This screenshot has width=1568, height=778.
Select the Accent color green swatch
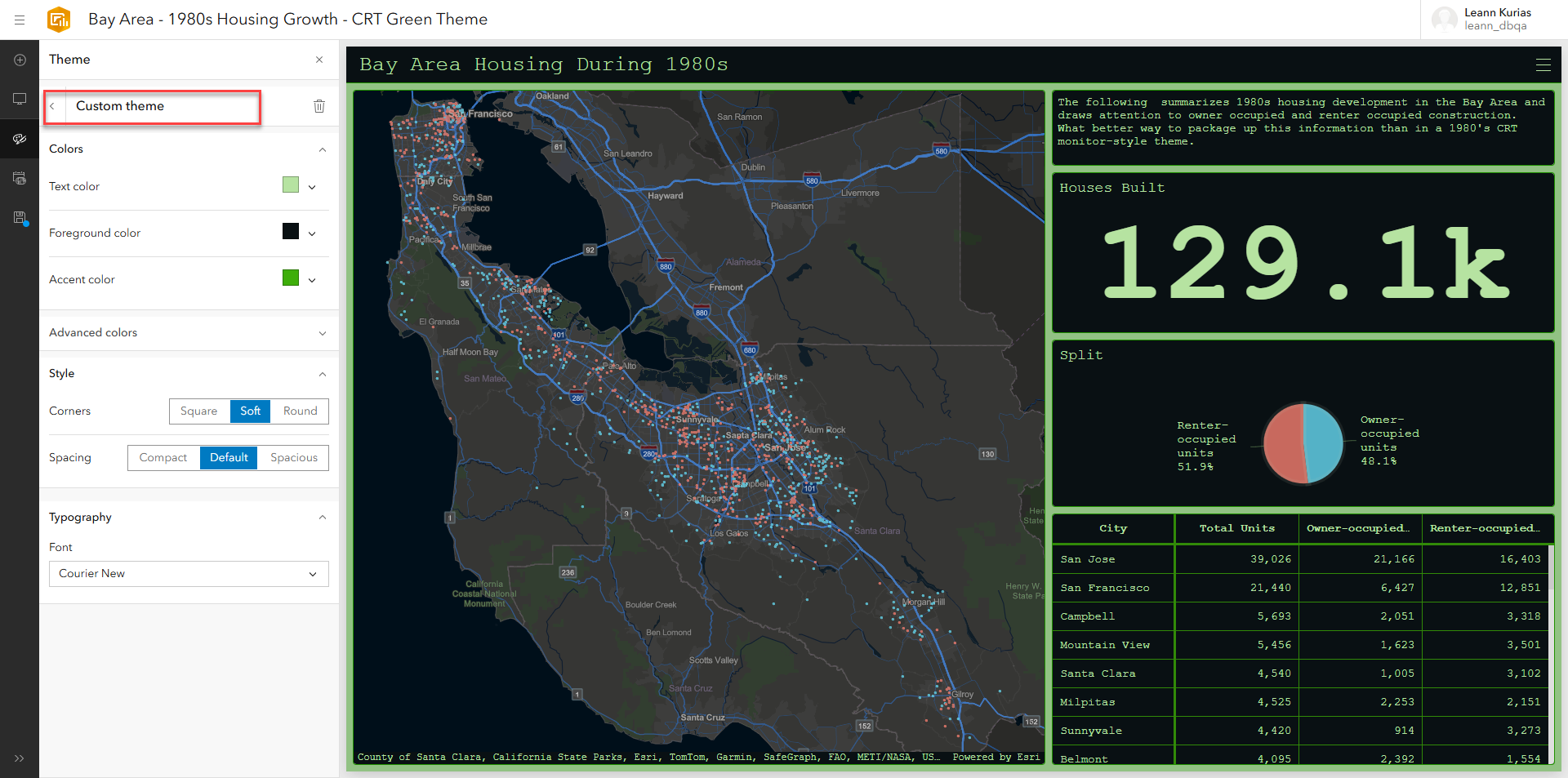pos(291,278)
